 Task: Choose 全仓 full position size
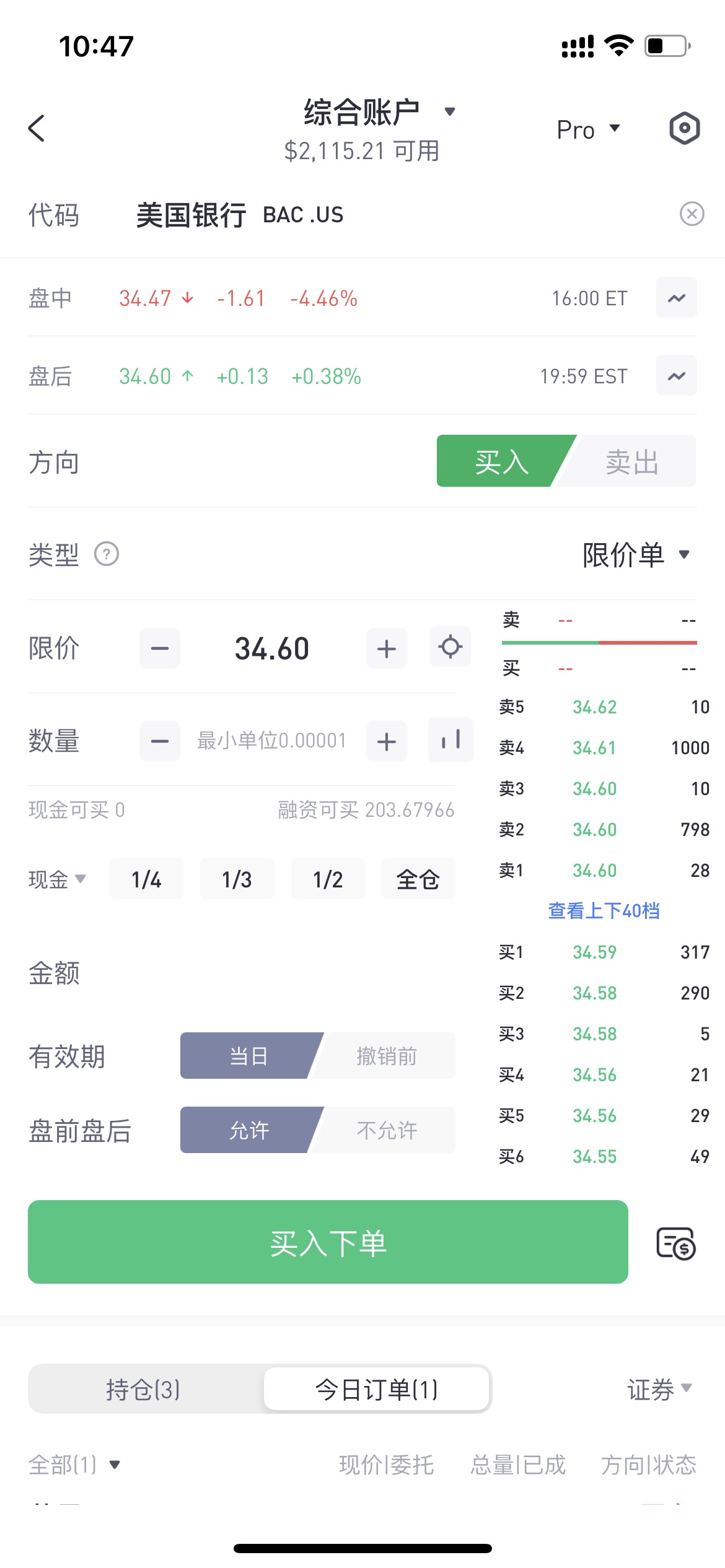pos(418,879)
